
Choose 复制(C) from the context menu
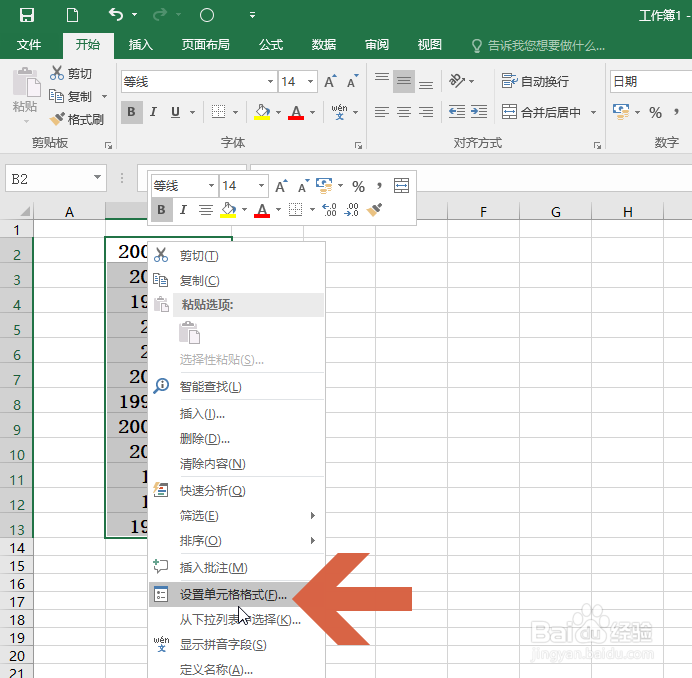tap(237, 280)
